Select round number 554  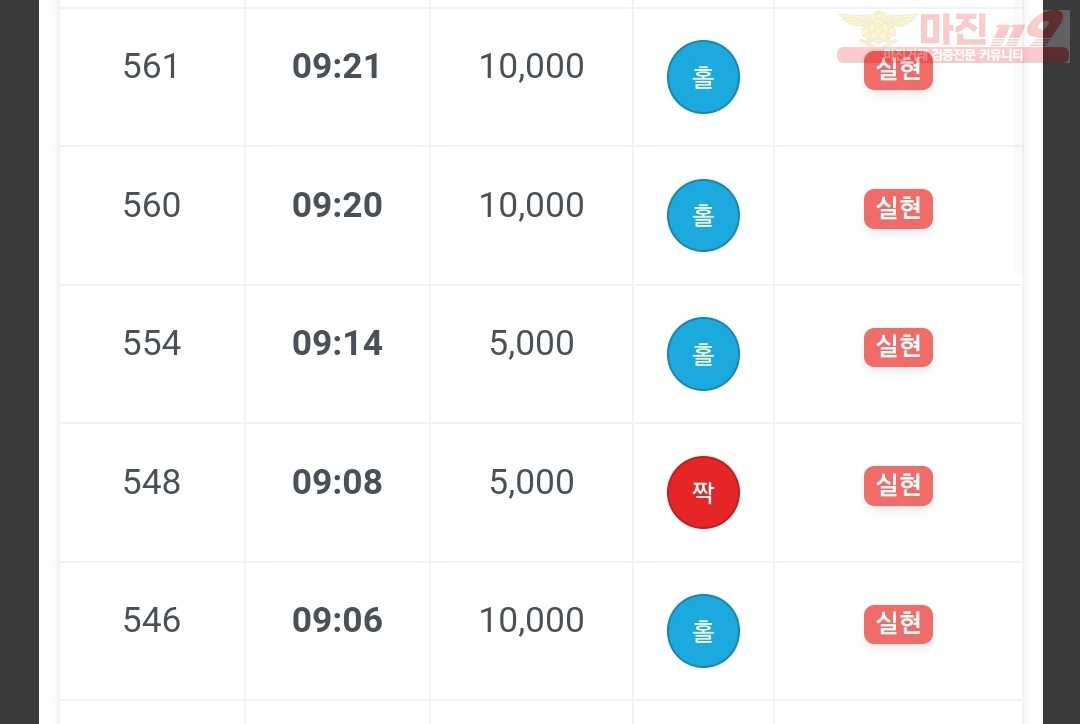pos(152,343)
